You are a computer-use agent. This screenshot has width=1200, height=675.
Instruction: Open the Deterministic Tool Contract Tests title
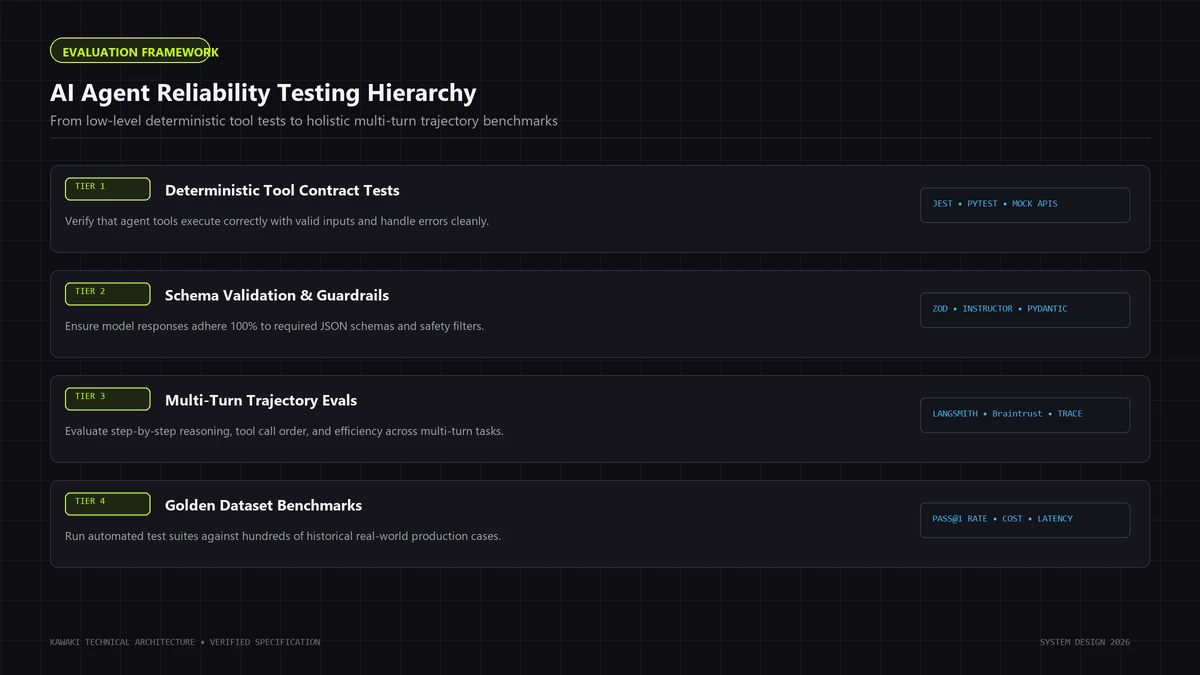(x=282, y=190)
